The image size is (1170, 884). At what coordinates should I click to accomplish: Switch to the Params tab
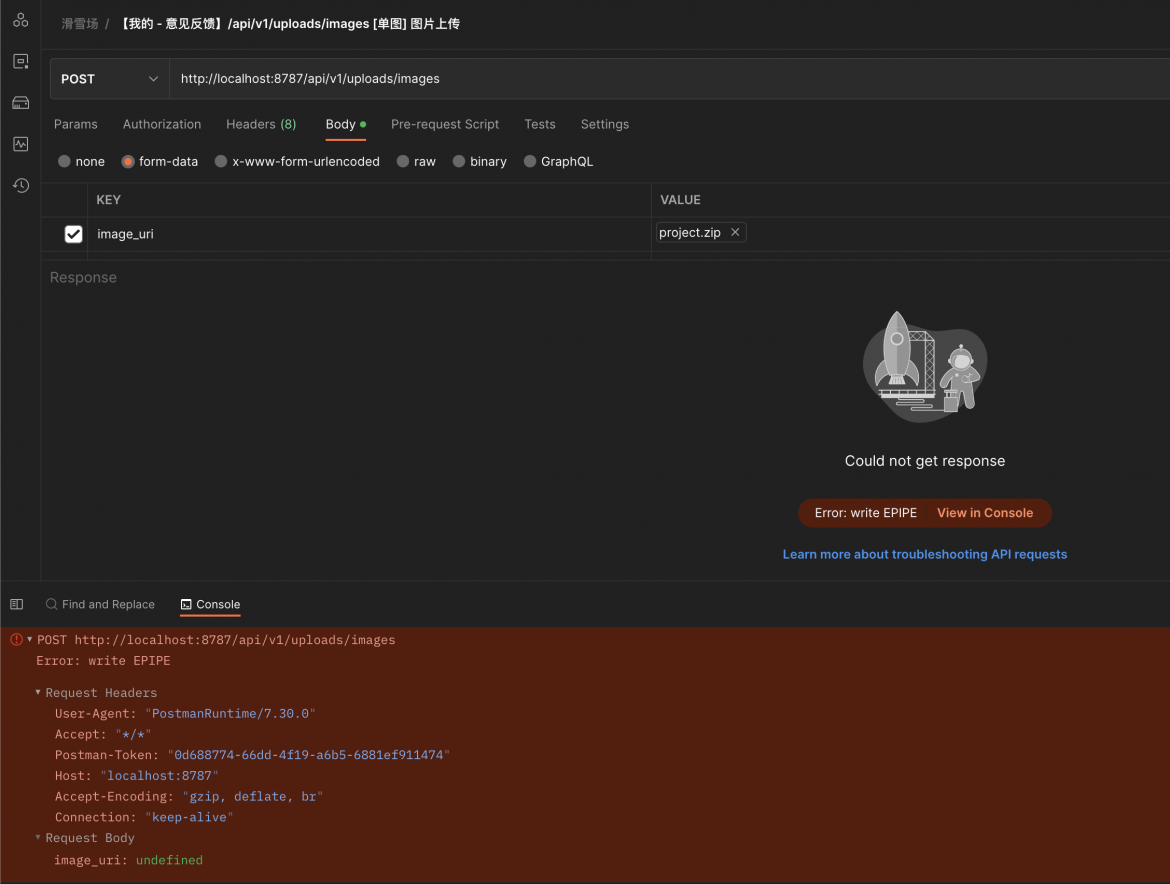(75, 124)
